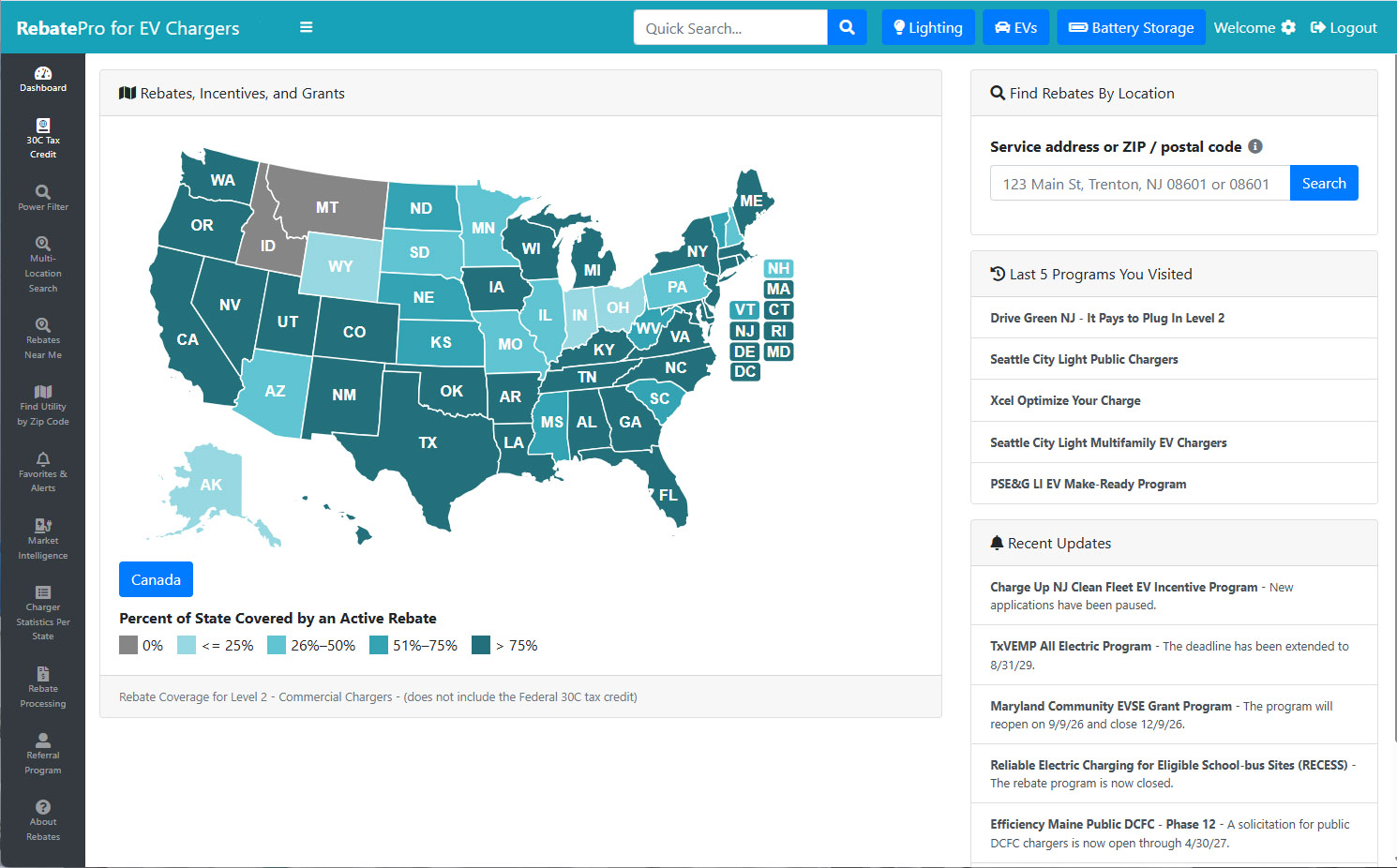Screen dimensions: 1397x868
Task: Open Rebates Near Me in the sidebar
Action: click(43, 338)
